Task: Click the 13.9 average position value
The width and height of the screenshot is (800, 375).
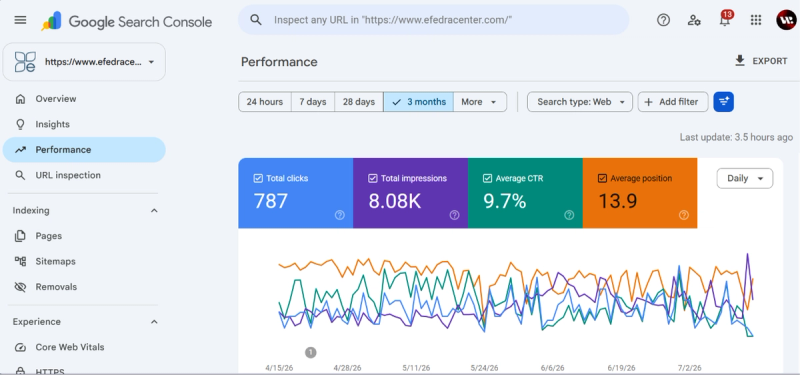Action: [618, 202]
